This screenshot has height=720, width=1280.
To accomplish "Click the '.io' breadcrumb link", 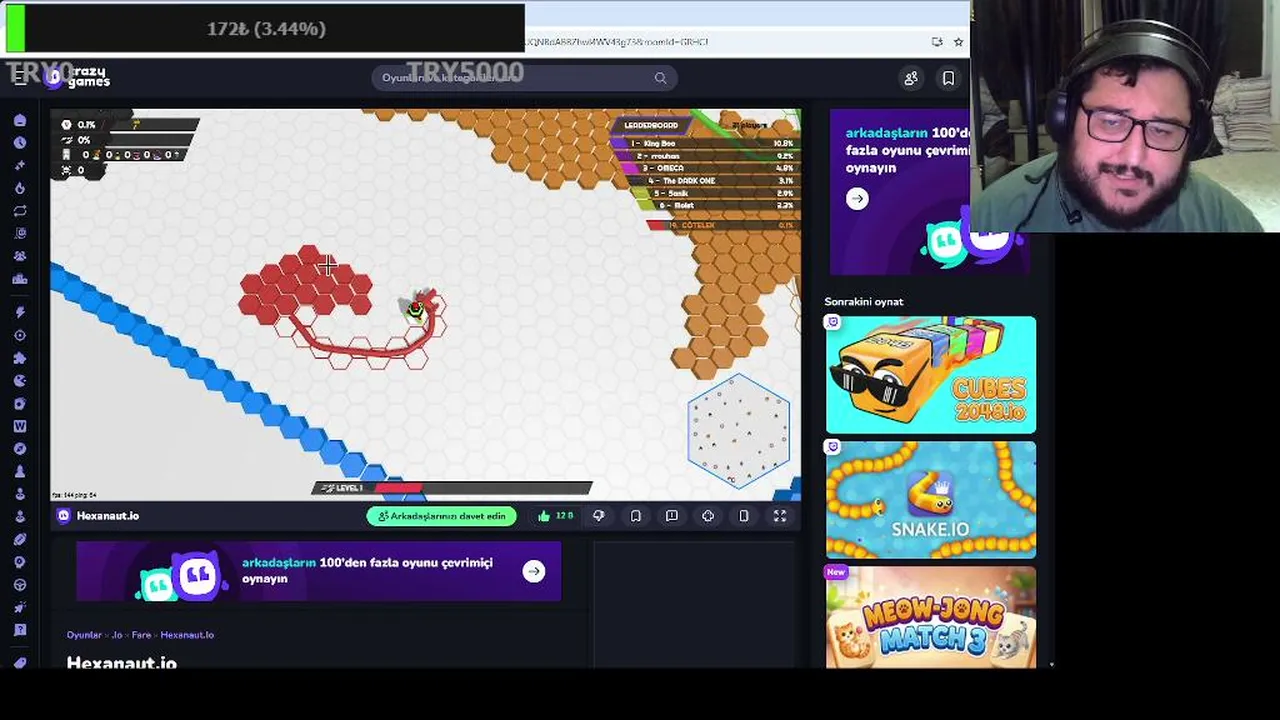I will tap(116, 635).
